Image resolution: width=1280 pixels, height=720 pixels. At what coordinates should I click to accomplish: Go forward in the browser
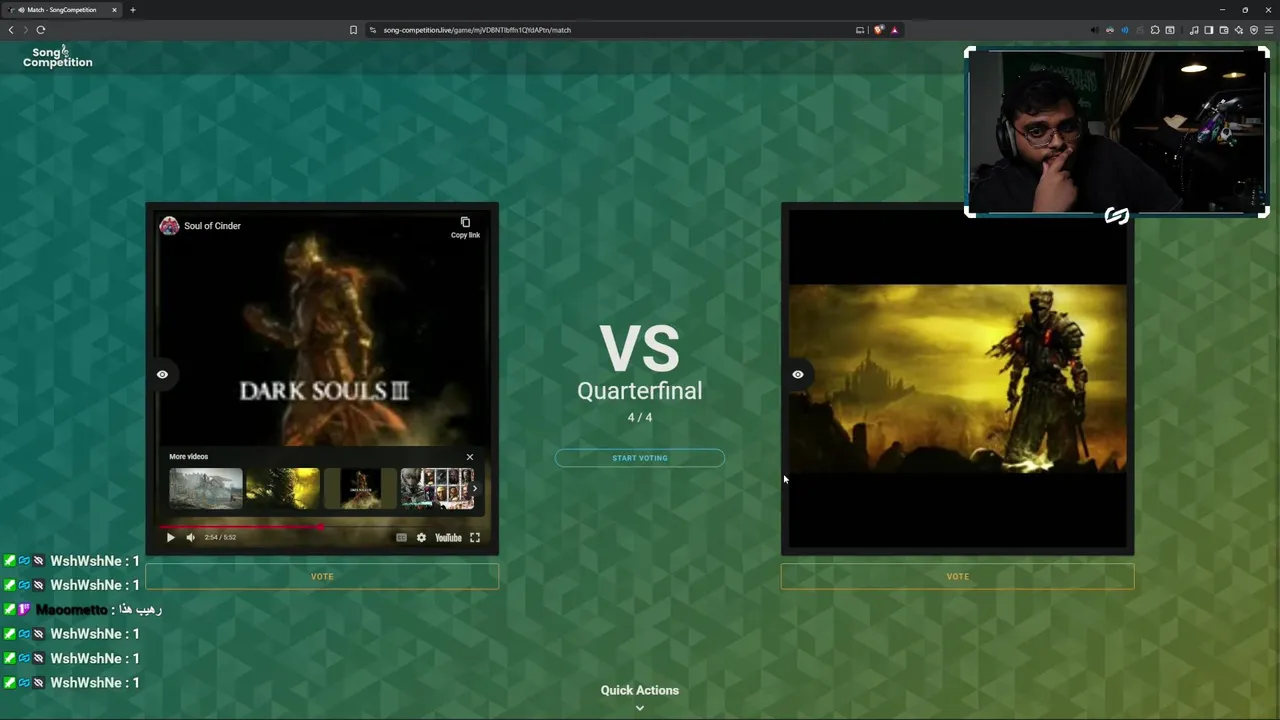point(26,30)
